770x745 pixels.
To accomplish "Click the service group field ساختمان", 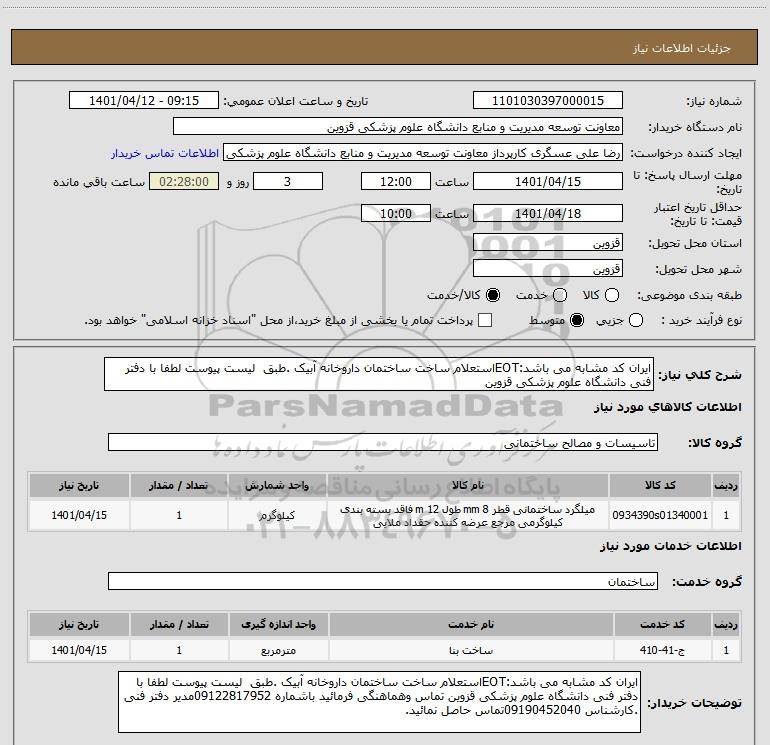I will (383, 581).
